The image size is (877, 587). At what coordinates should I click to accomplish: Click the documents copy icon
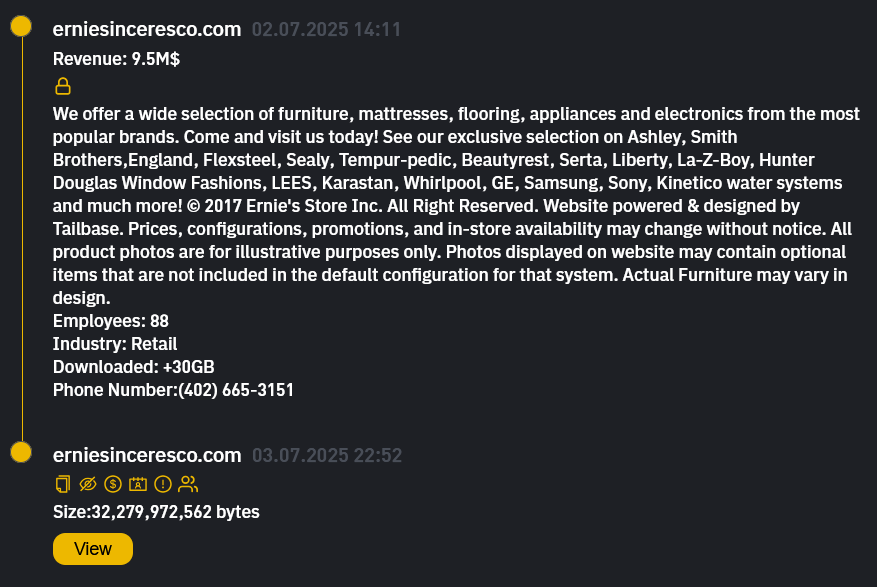(x=62, y=484)
